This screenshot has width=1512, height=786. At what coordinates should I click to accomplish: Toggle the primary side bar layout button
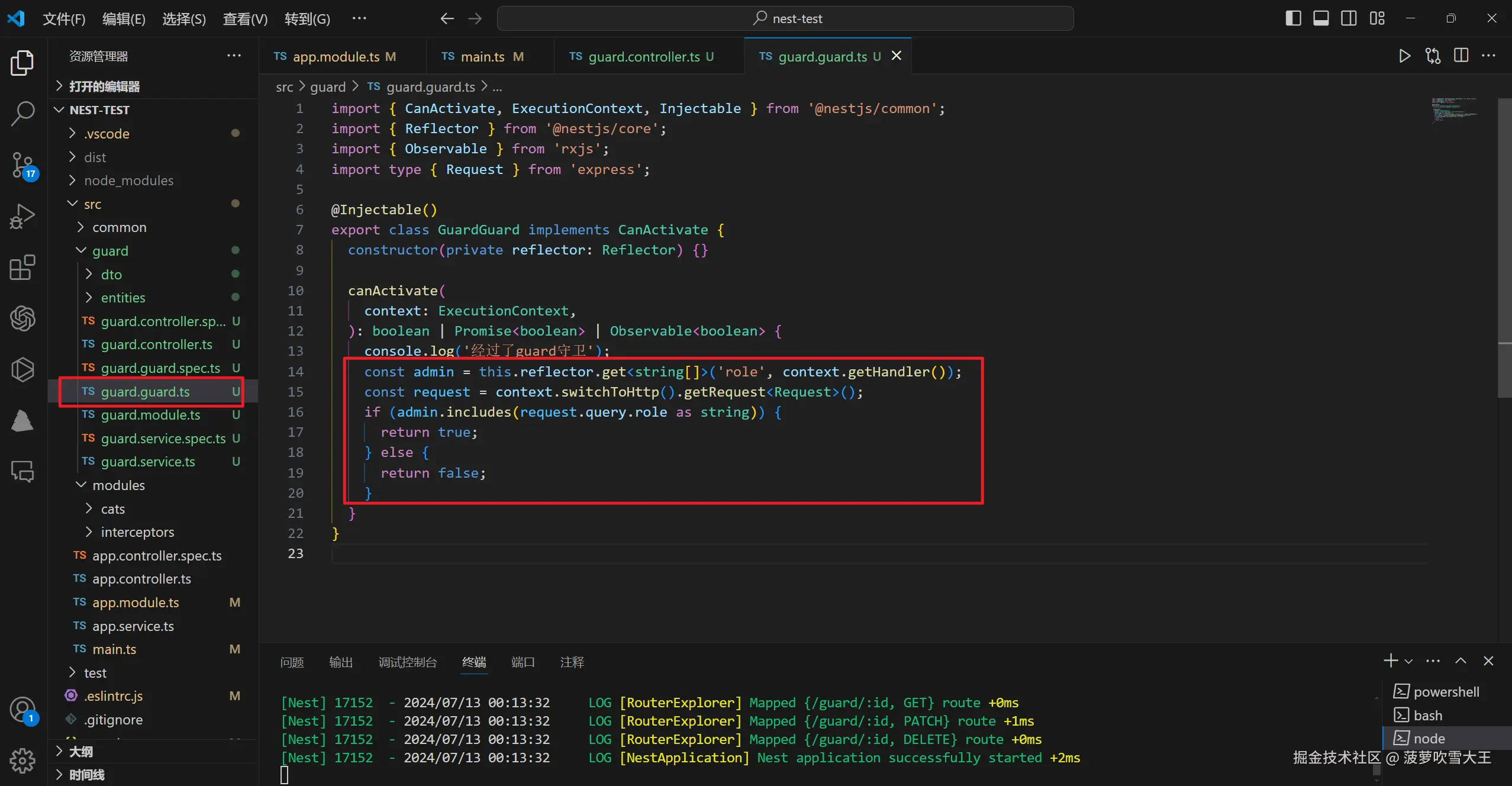click(x=1293, y=18)
